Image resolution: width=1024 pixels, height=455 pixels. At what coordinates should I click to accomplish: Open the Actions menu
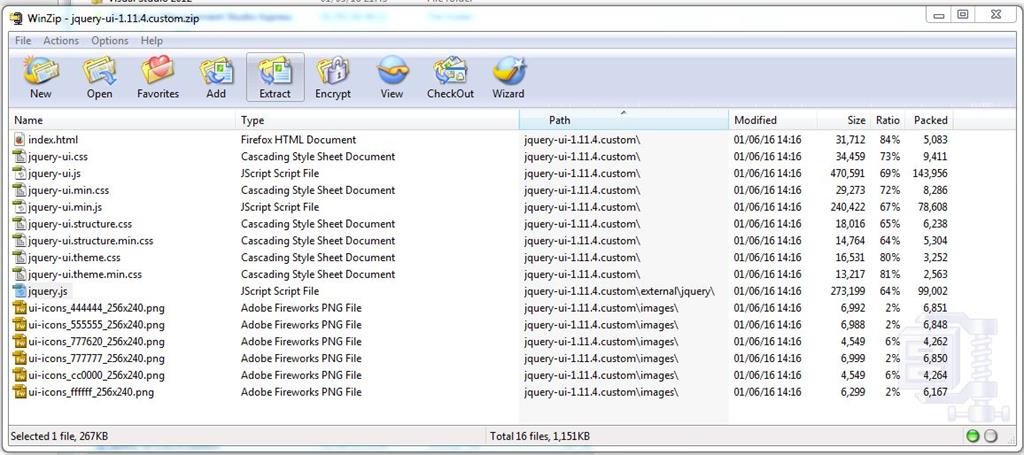(61, 40)
